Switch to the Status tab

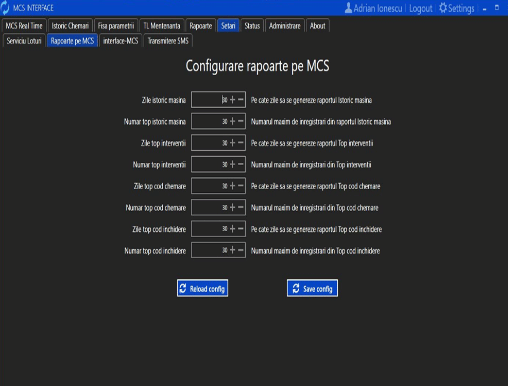click(x=252, y=26)
